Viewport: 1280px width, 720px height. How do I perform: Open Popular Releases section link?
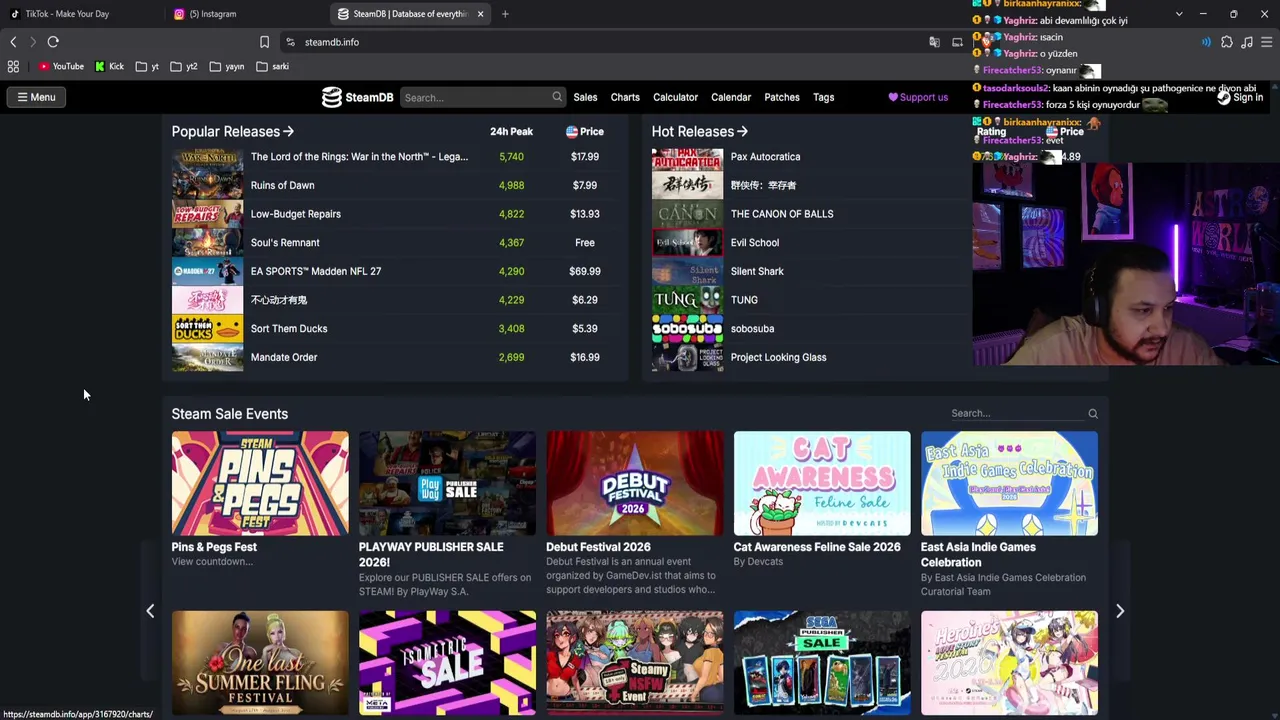pos(232,131)
